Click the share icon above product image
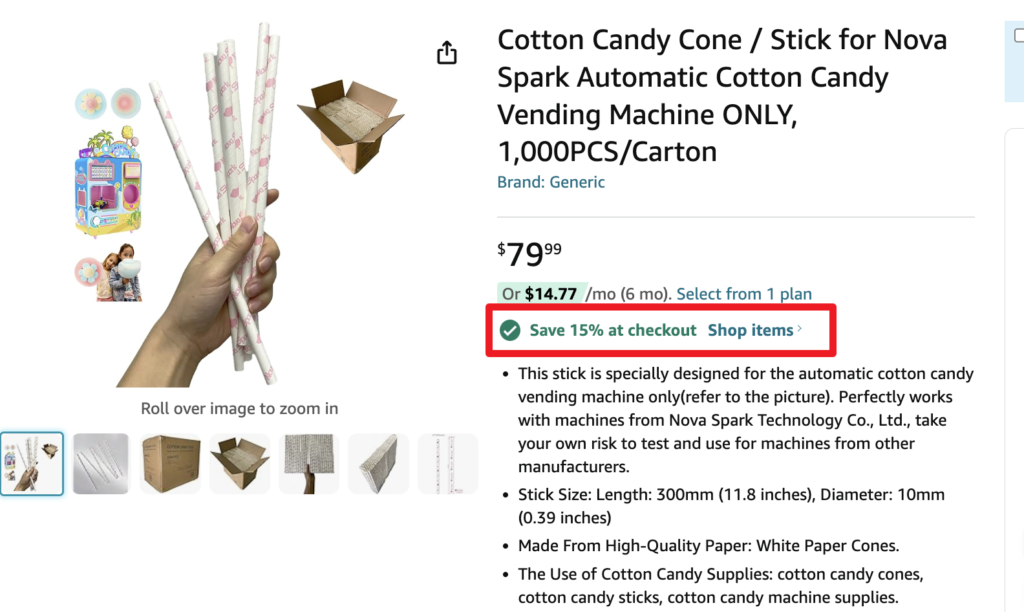 tap(447, 53)
